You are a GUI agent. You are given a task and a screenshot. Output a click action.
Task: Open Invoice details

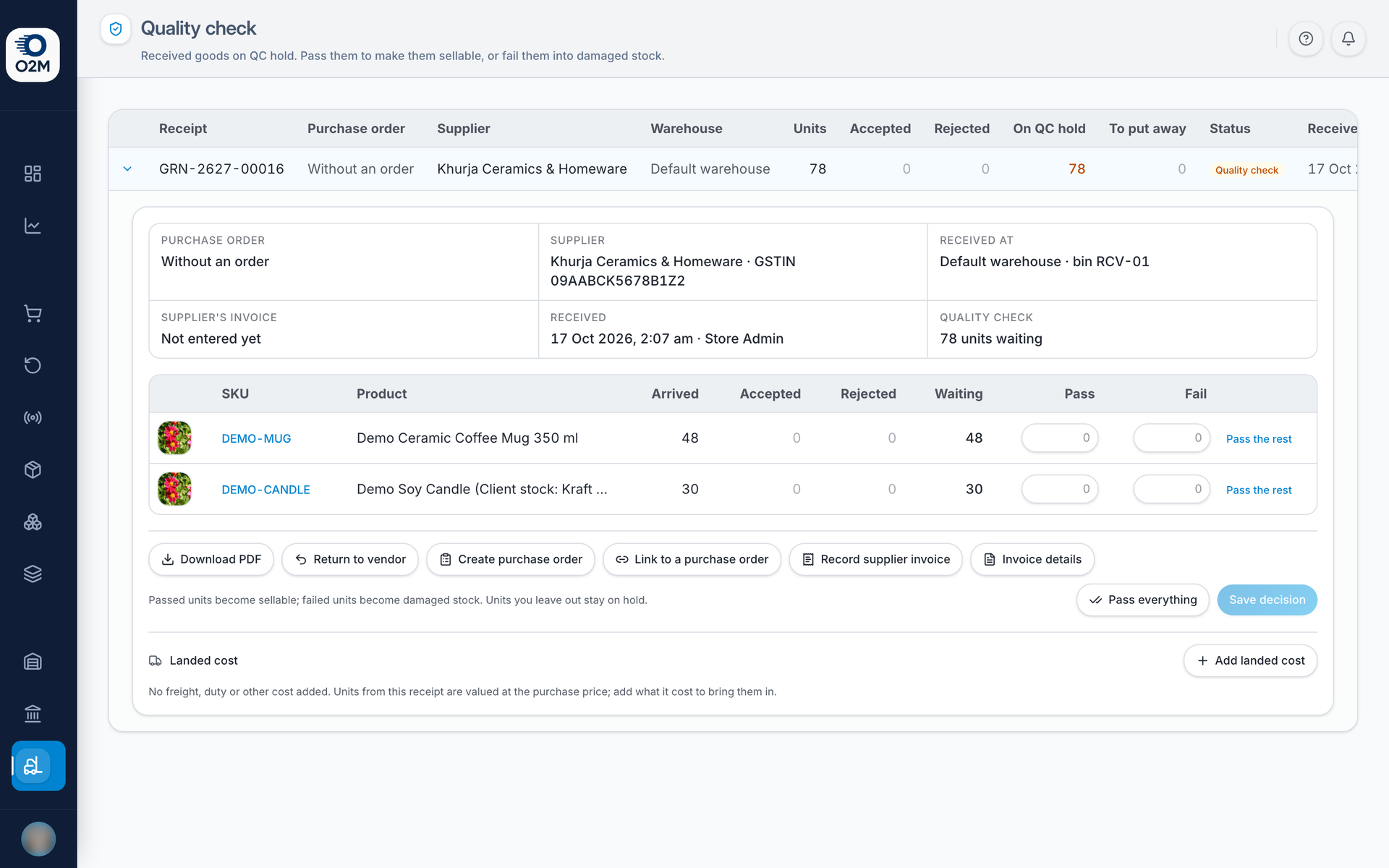coord(1032,559)
